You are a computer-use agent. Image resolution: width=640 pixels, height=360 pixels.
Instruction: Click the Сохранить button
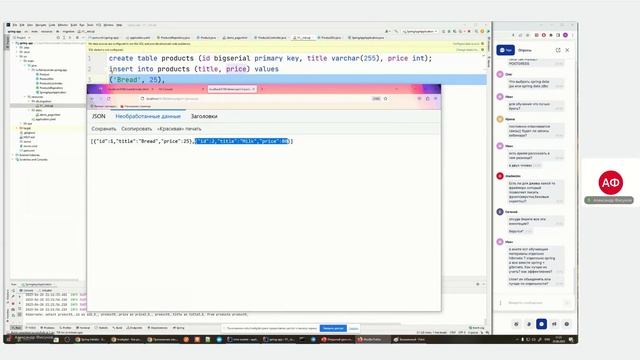pos(104,129)
